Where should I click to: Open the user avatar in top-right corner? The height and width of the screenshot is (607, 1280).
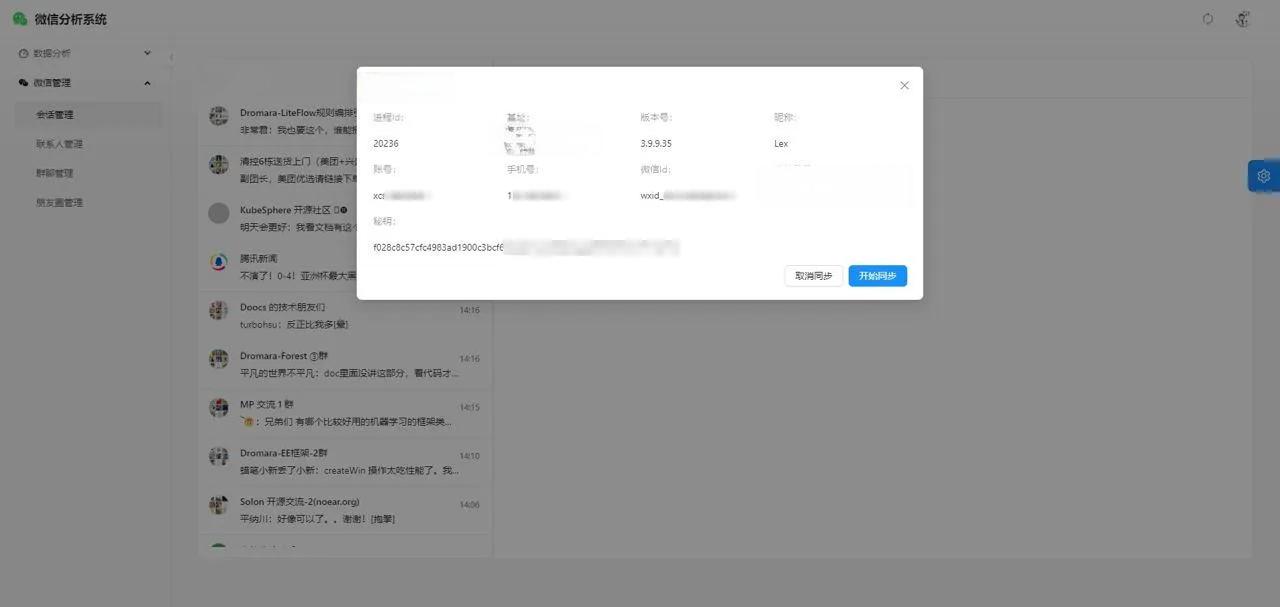coord(1243,19)
